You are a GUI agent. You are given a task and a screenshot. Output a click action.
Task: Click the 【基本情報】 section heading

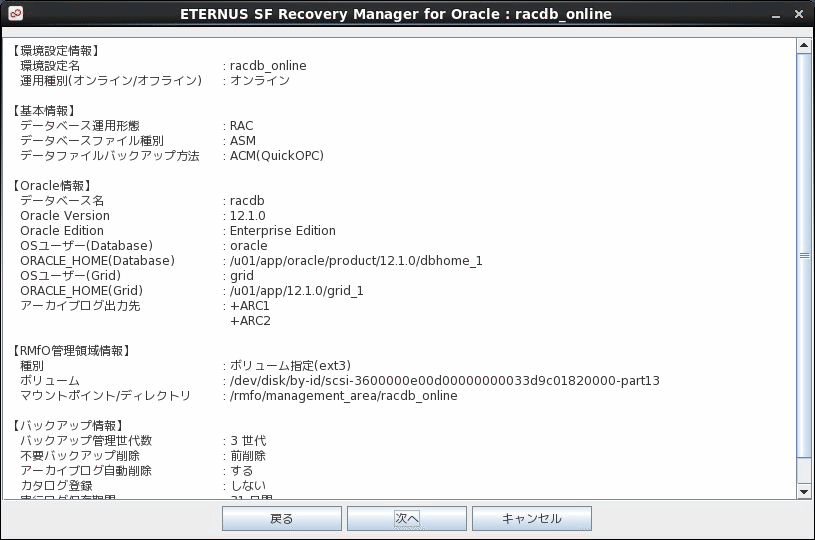tap(44, 111)
